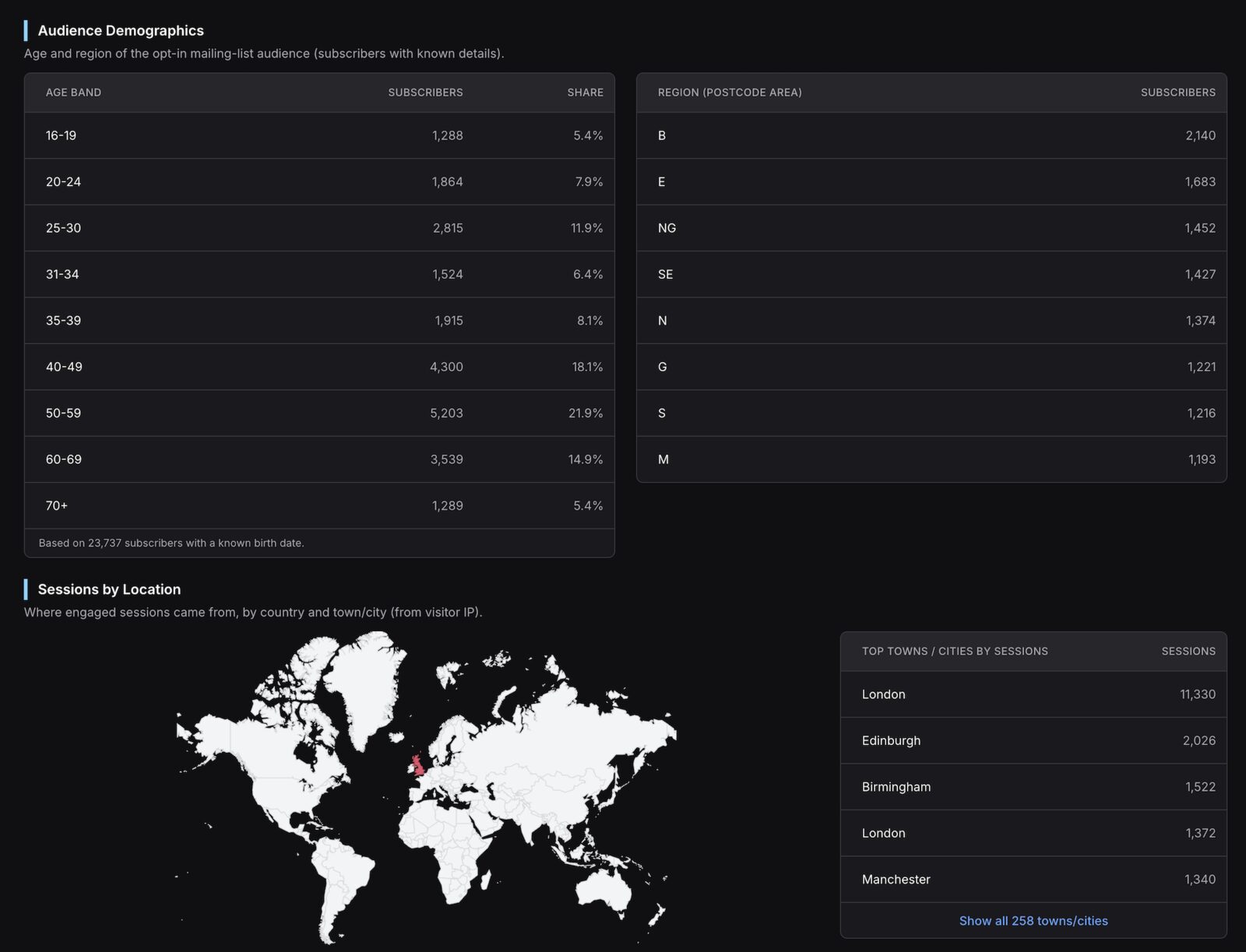Click subscriber value 1,524

coord(447,274)
